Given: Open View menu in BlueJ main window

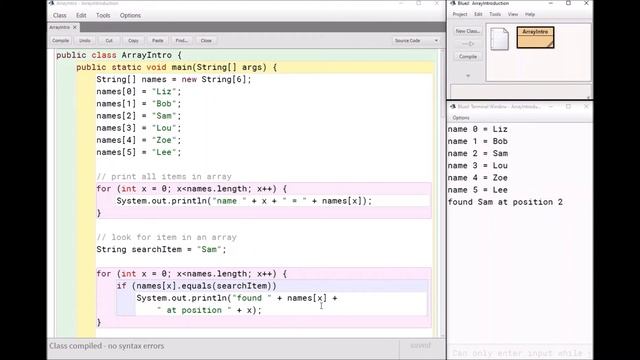Looking at the screenshot, I should click(x=513, y=14).
